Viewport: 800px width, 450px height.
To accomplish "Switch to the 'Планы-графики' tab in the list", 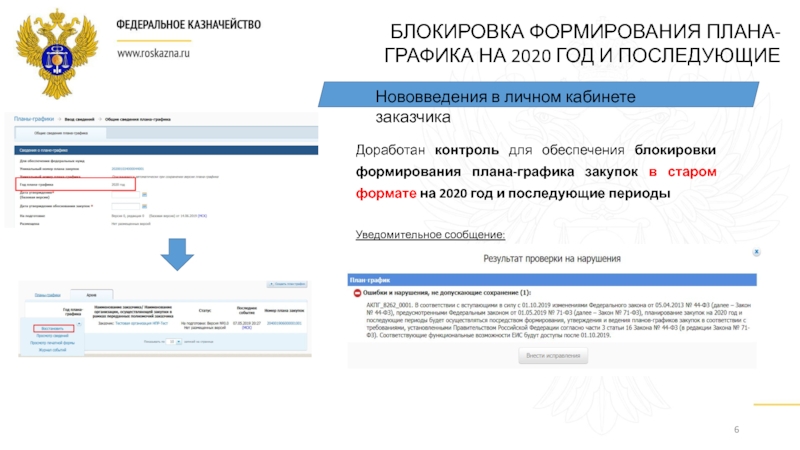I will (47, 295).
